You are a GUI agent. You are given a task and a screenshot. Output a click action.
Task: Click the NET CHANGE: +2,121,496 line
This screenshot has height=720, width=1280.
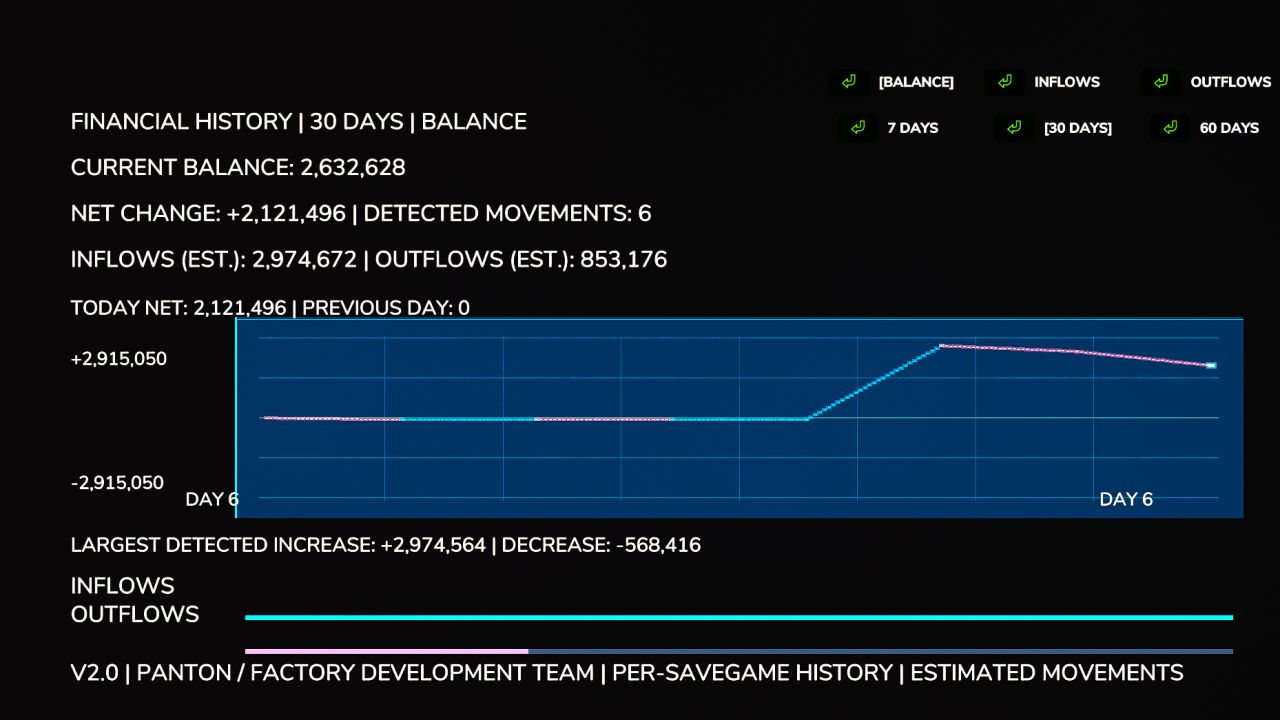click(361, 214)
